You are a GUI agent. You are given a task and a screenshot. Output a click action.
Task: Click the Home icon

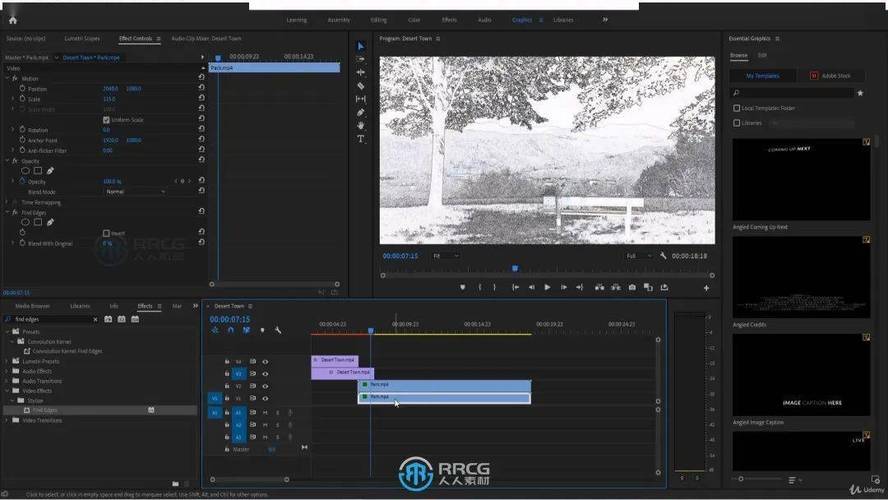pyautogui.click(x=12, y=19)
